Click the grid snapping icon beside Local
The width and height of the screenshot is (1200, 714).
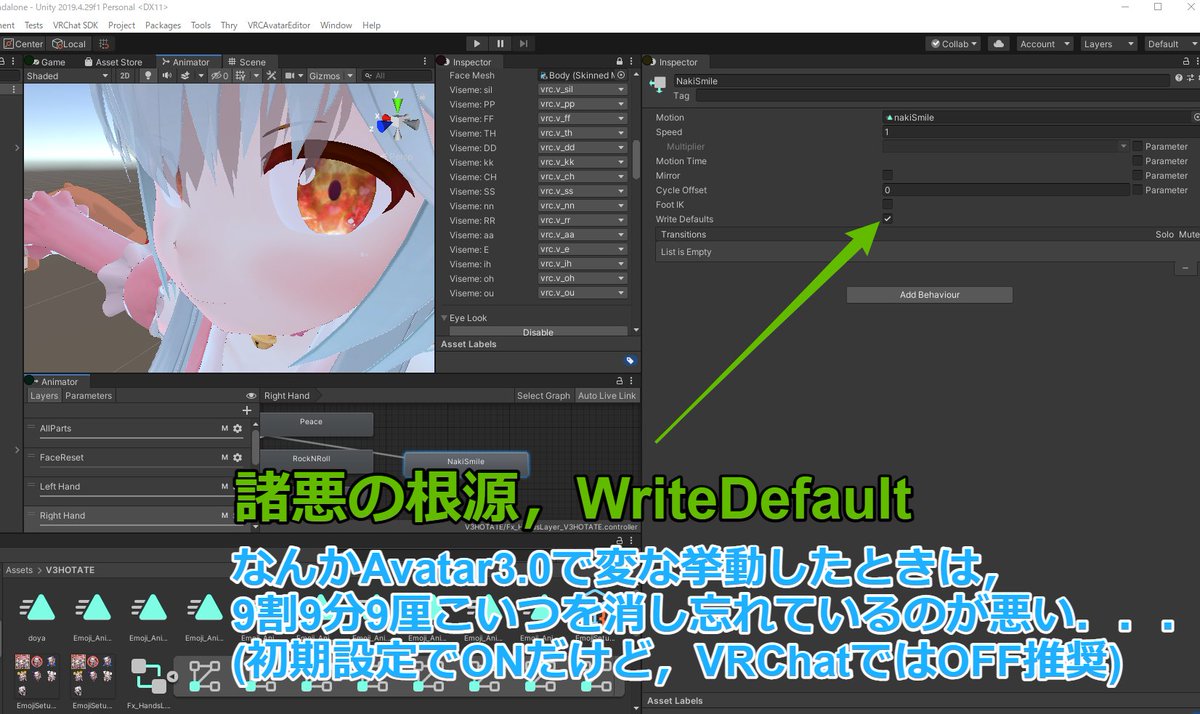click(104, 44)
